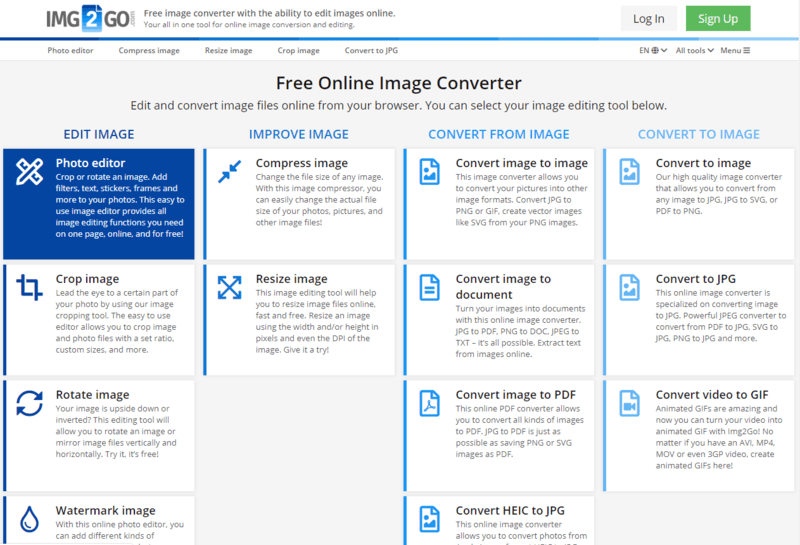Click the Log In button

click(648, 19)
